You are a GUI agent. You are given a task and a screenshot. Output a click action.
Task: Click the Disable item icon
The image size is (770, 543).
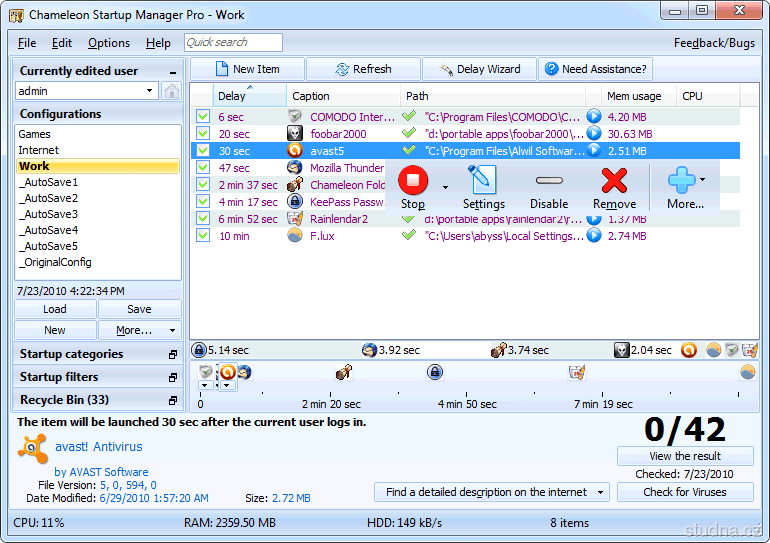pyautogui.click(x=549, y=181)
